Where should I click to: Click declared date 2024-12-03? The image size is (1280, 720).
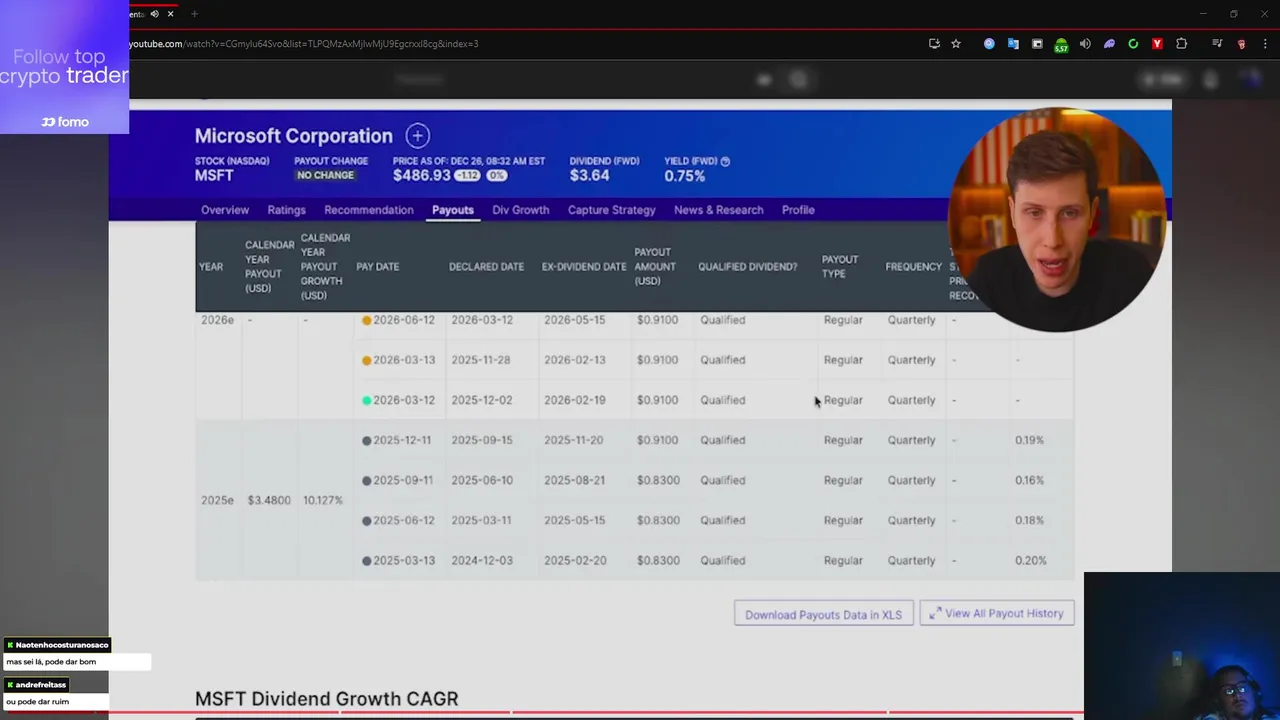tap(481, 560)
